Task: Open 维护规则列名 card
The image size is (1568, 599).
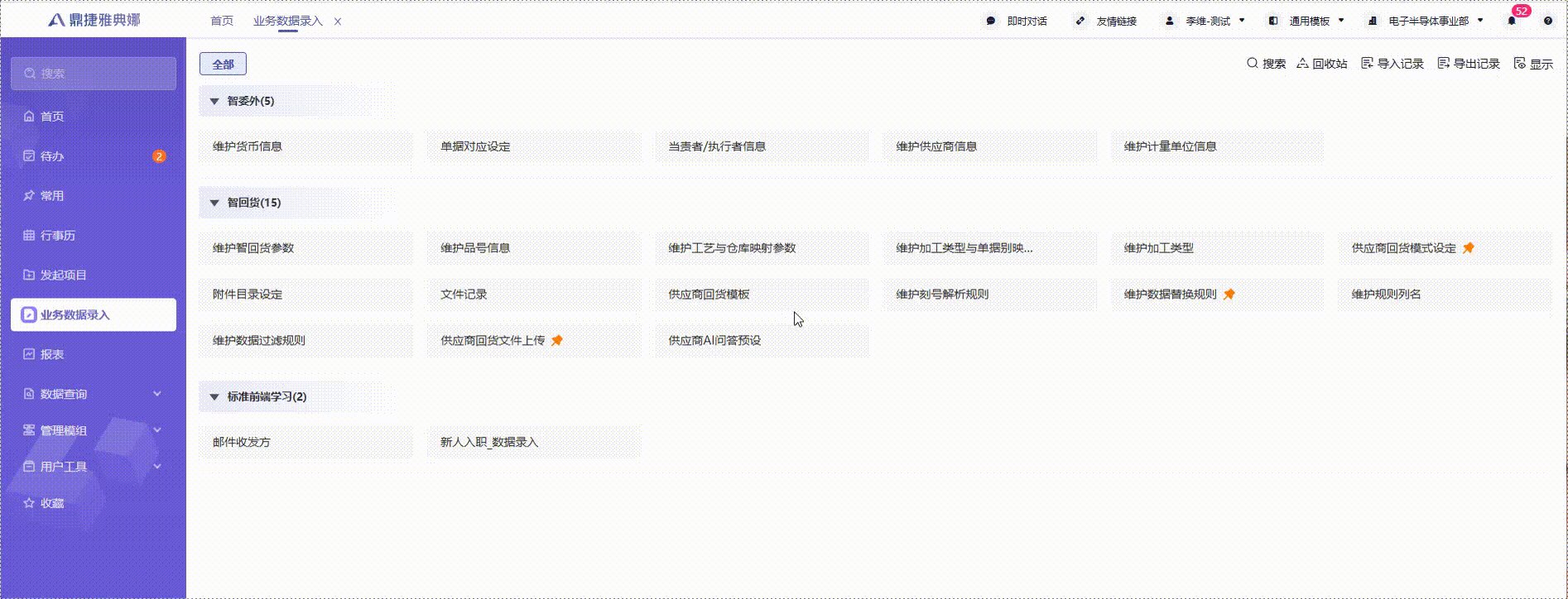Action: 1445,295
